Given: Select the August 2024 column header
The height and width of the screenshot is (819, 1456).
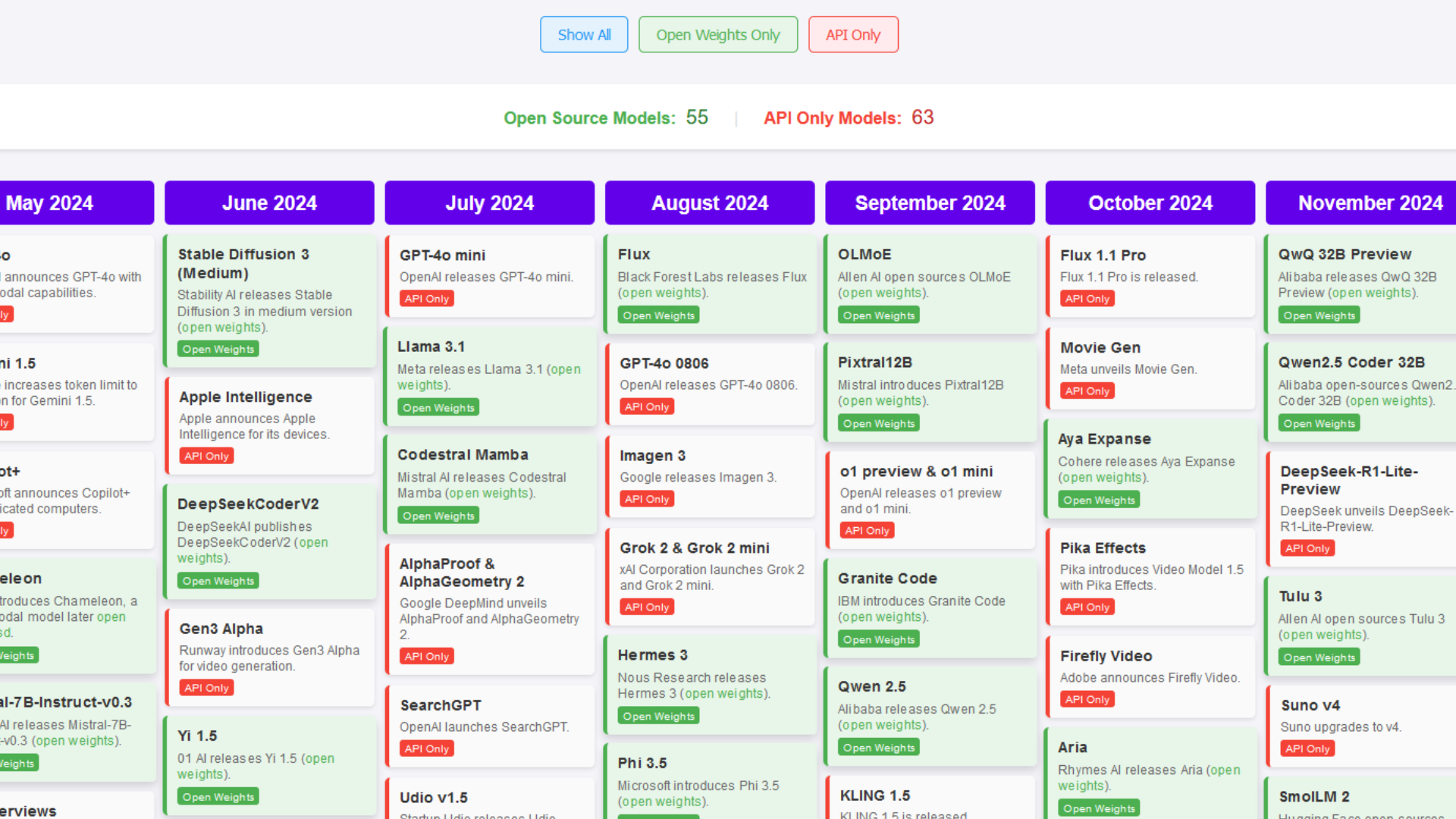Looking at the screenshot, I should [x=710, y=203].
